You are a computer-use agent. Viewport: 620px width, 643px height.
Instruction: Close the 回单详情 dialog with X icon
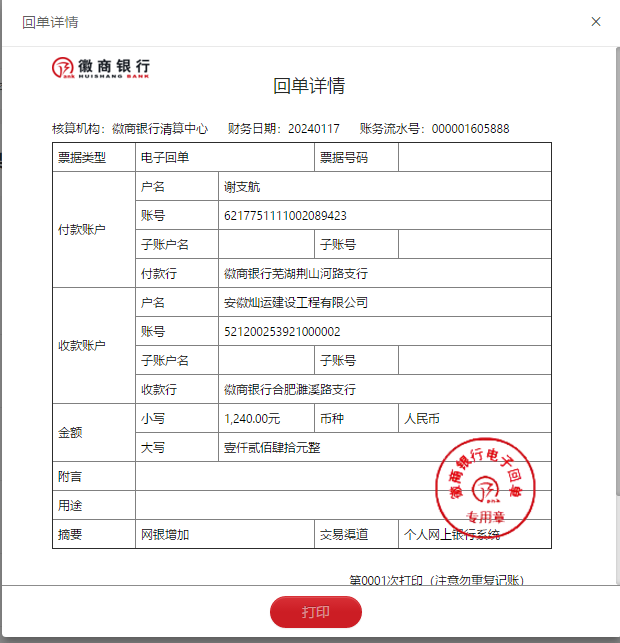coord(596,21)
